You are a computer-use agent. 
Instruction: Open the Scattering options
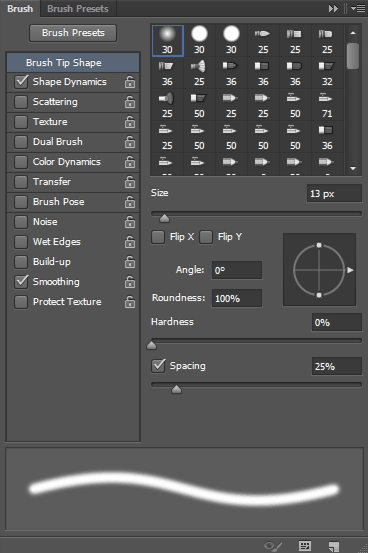55,102
